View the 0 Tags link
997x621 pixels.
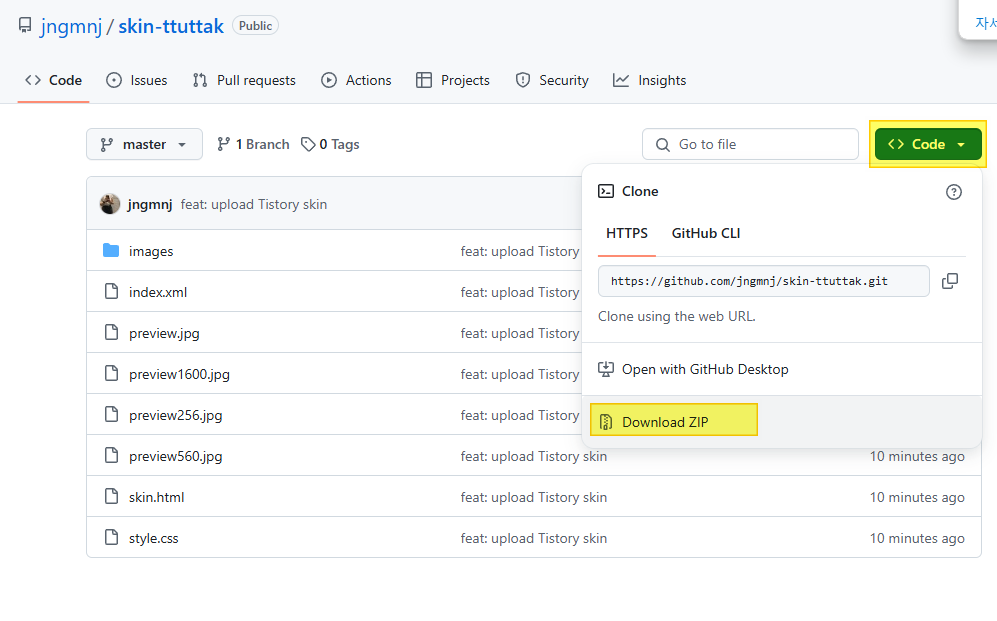[x=330, y=144]
